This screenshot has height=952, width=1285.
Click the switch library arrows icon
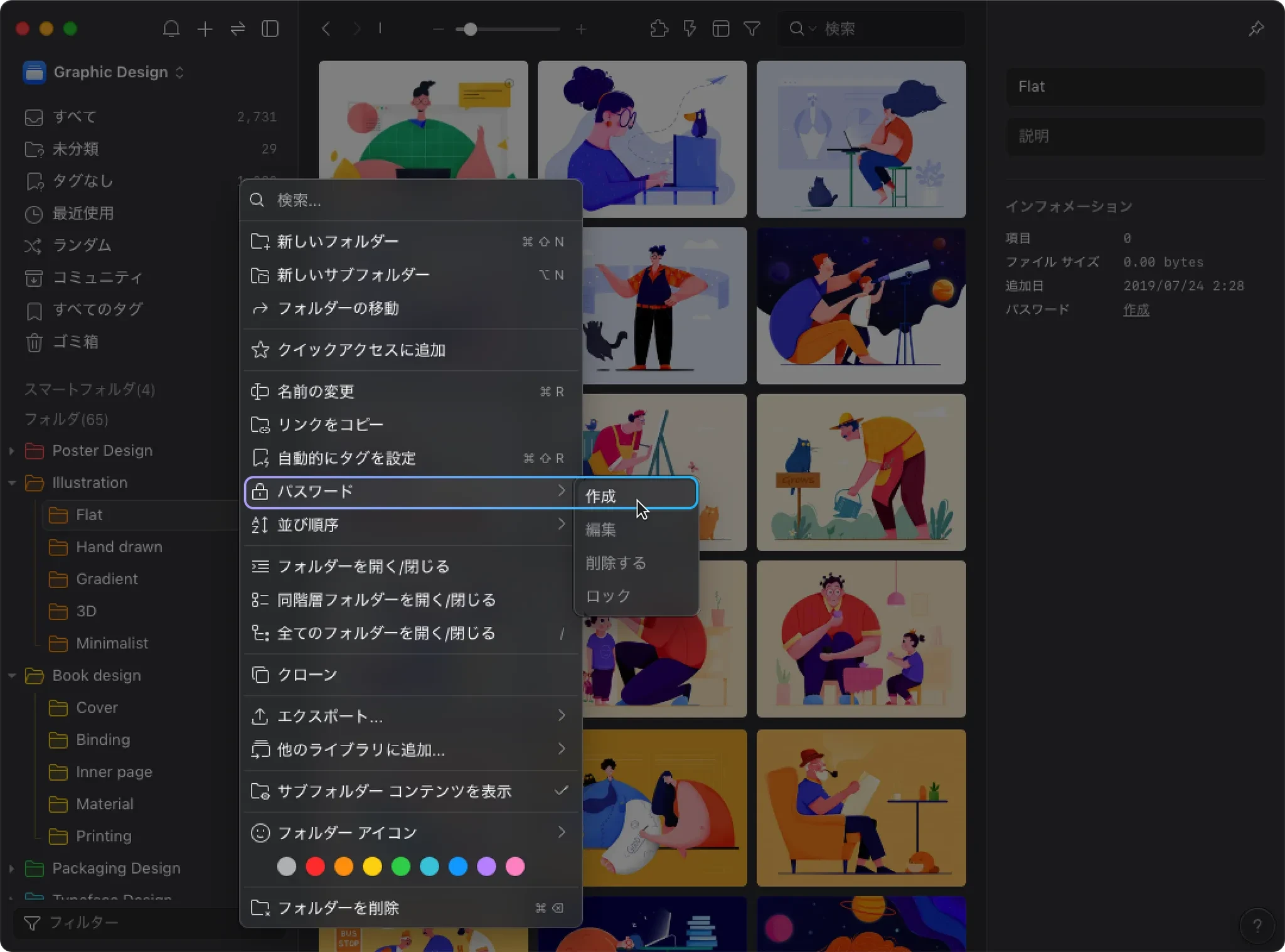237,29
